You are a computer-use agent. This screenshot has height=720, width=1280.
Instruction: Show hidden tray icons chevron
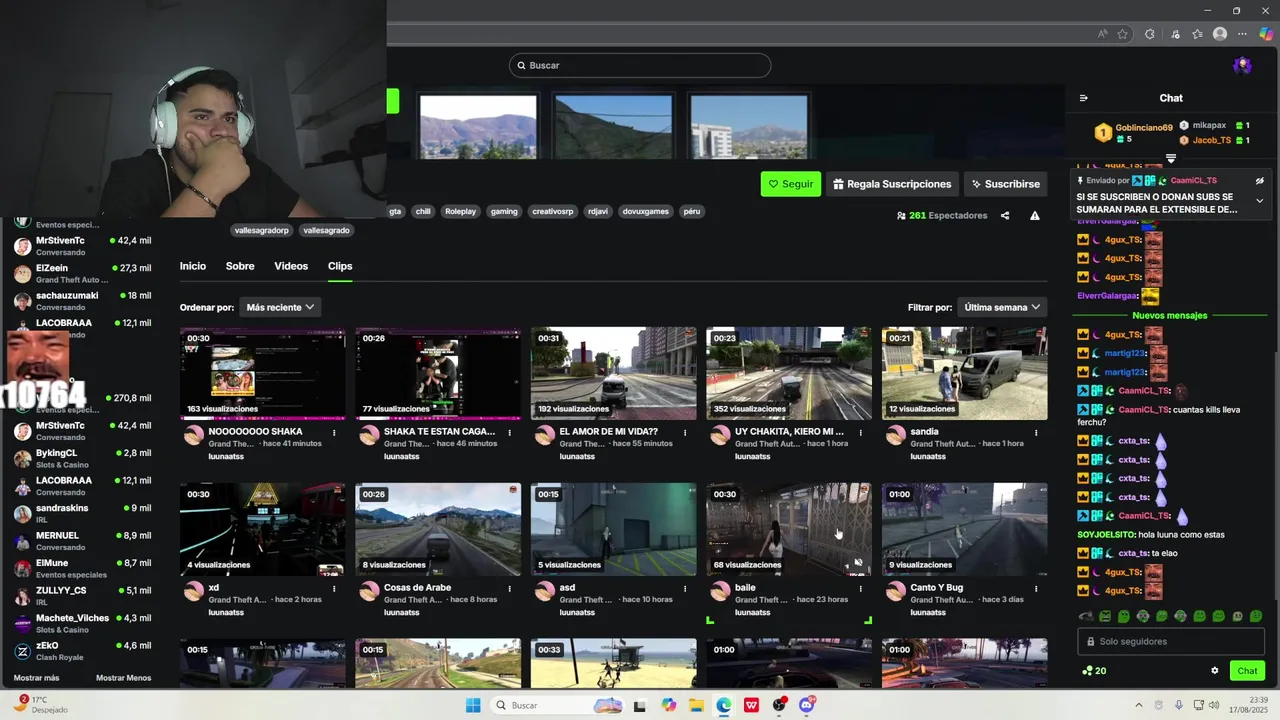pos(1140,705)
